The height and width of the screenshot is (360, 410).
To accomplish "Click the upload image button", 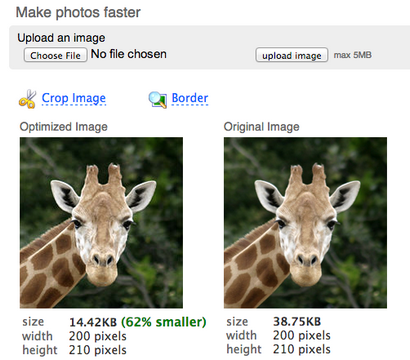I will (x=292, y=55).
